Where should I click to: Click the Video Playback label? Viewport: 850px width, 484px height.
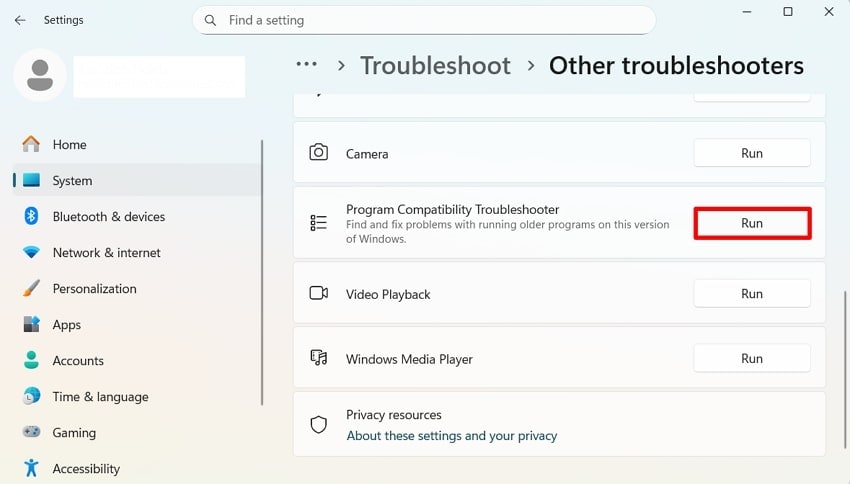point(388,294)
